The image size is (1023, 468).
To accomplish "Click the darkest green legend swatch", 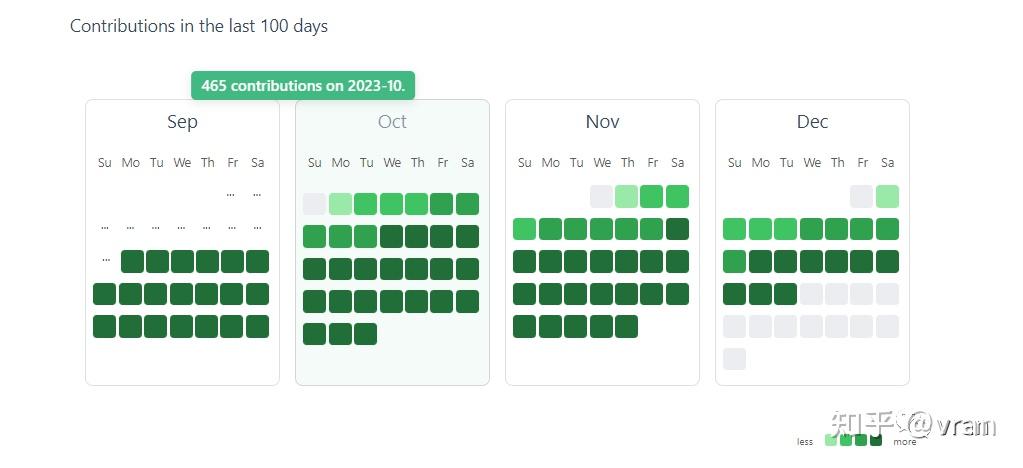I will 876,440.
